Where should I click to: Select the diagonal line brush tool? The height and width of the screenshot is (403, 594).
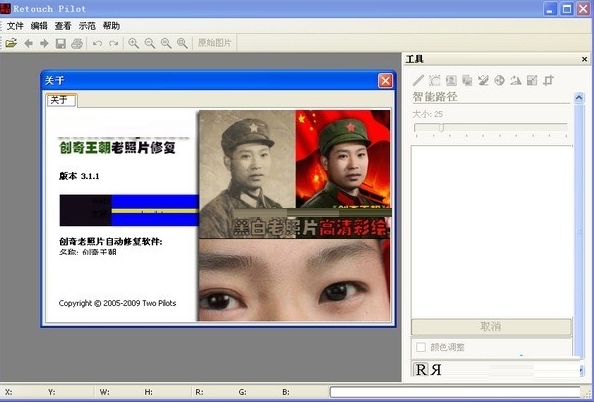418,80
